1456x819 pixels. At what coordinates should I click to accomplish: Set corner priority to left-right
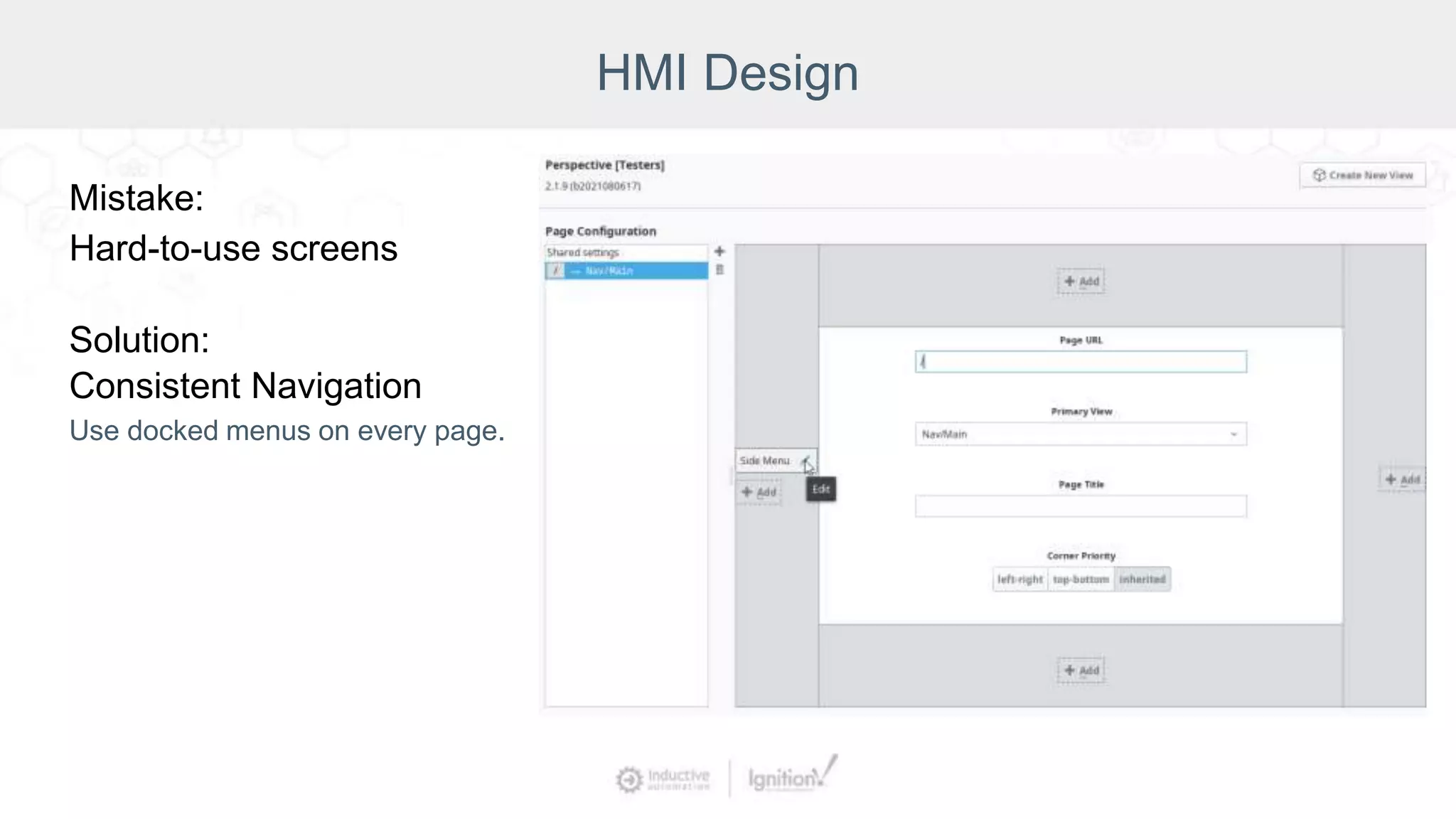[1020, 579]
